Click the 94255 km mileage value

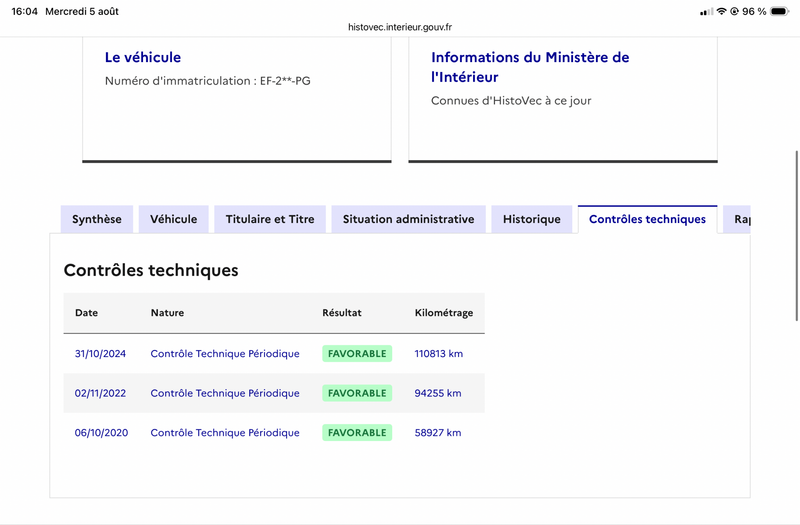point(438,393)
